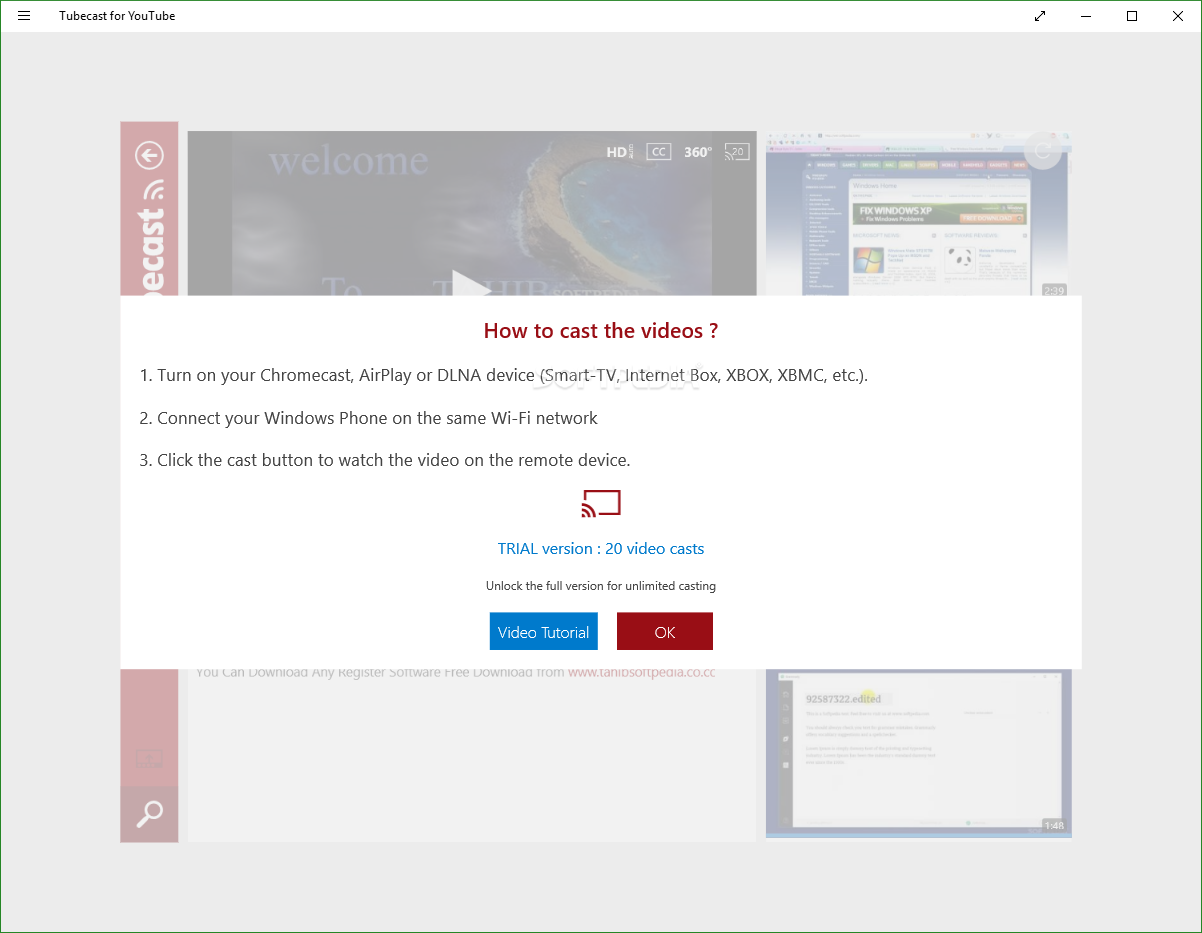Minimize the Tubecast window
1202x933 pixels.
tap(1086, 16)
